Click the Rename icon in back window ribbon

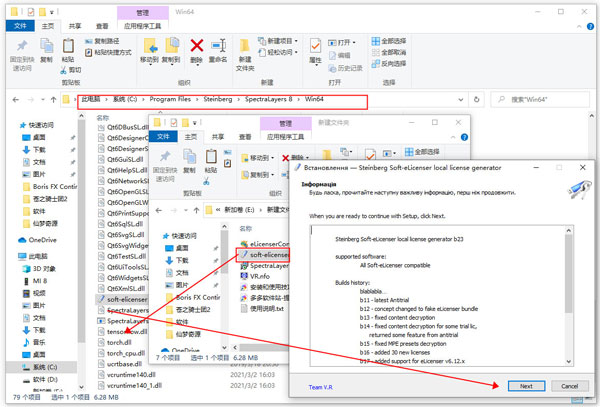tap(218, 46)
